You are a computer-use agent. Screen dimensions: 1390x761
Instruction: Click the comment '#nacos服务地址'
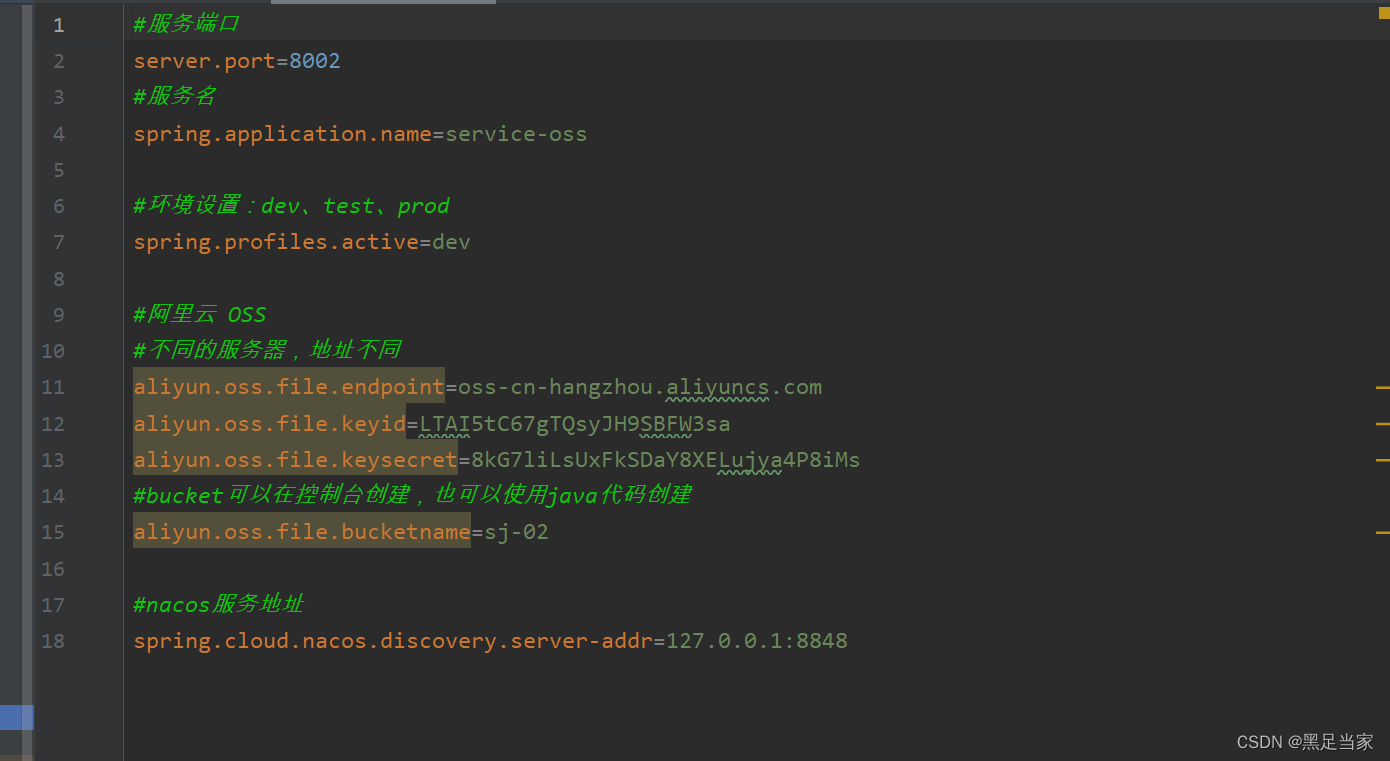point(218,604)
